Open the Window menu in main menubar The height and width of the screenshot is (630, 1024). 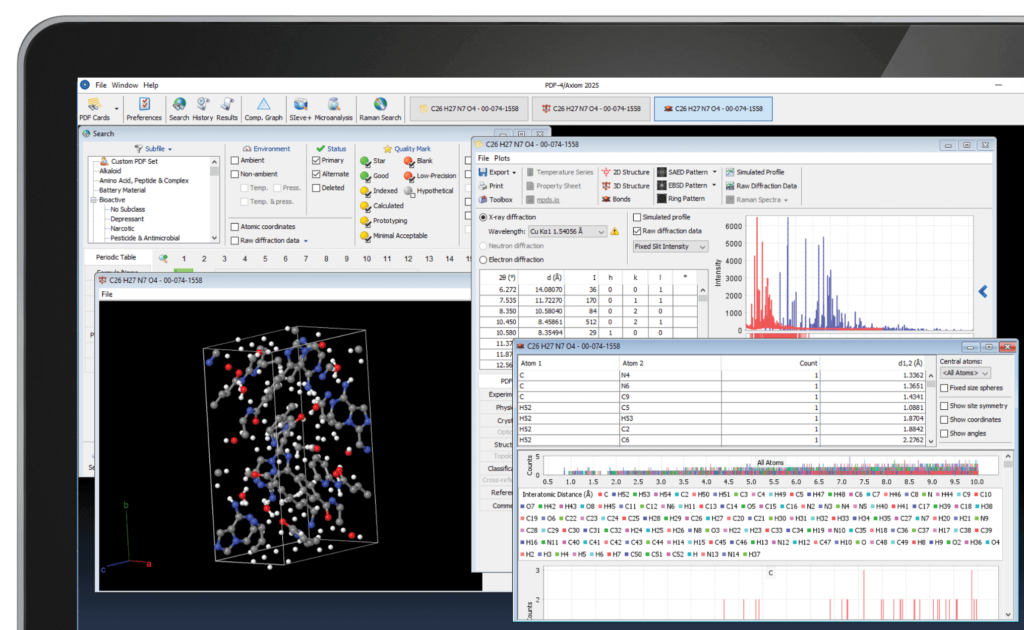(125, 85)
